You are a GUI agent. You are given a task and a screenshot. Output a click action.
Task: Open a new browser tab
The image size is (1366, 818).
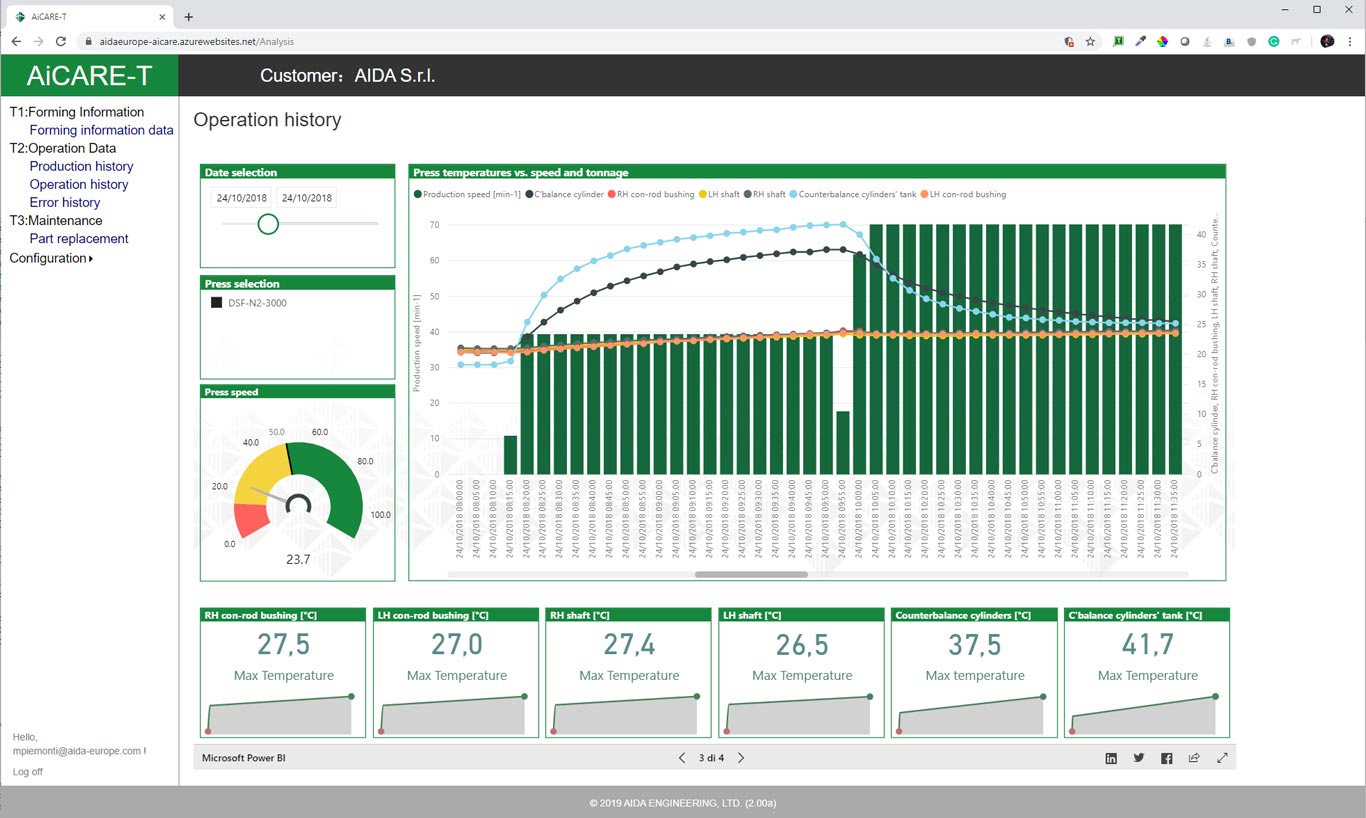[x=189, y=16]
